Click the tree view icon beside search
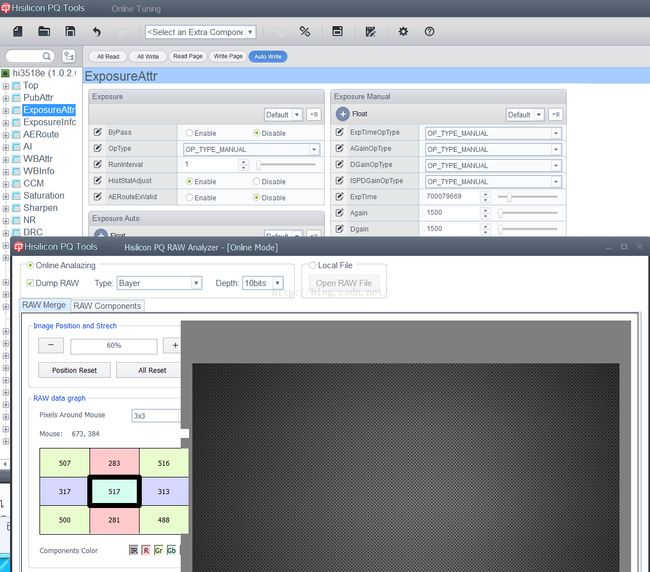 click(x=68, y=56)
